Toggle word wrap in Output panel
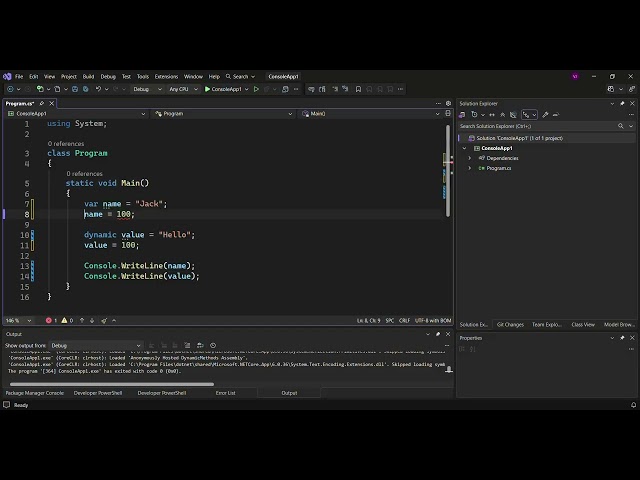 [200, 345]
